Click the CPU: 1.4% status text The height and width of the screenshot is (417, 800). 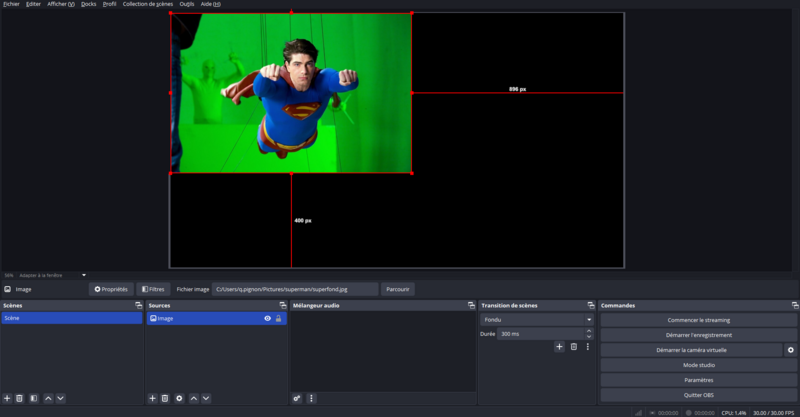coord(734,413)
